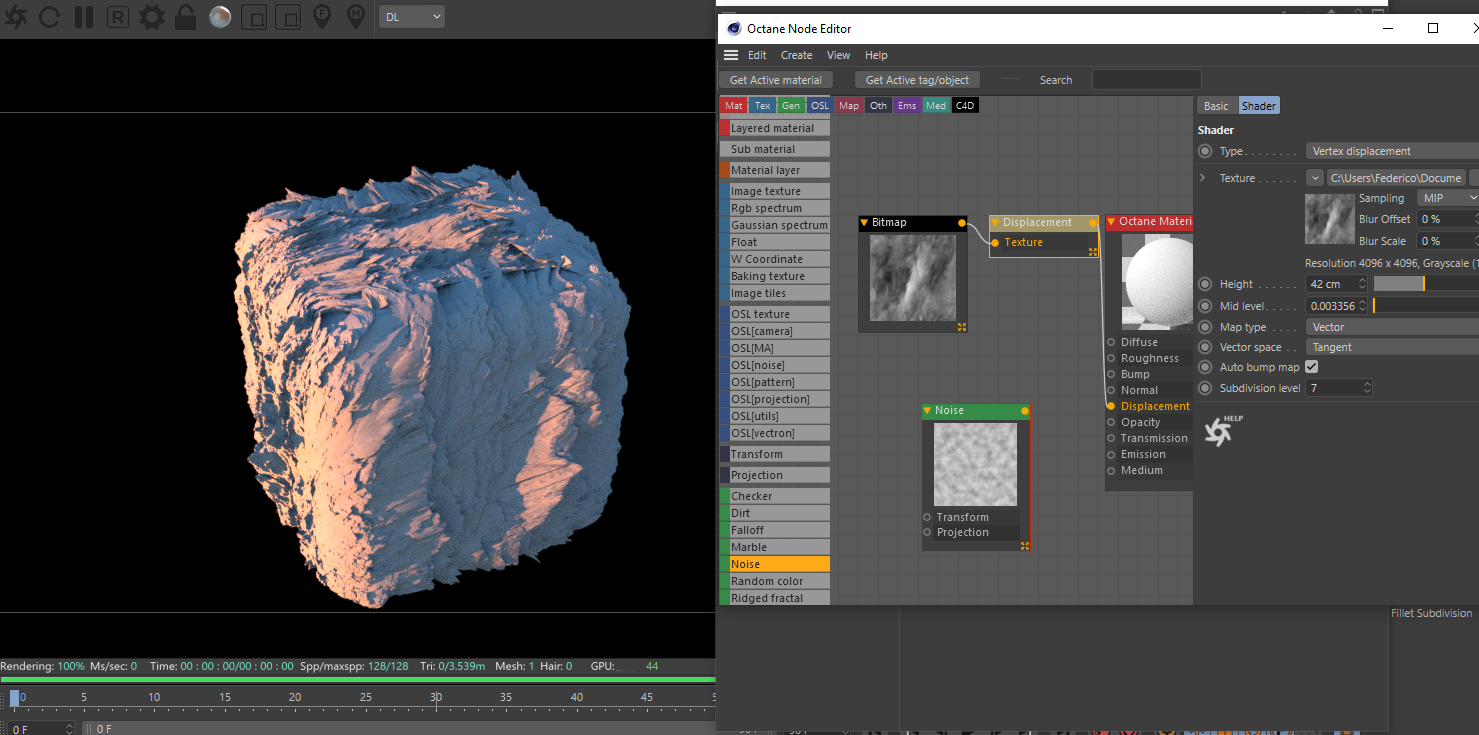Image resolution: width=1479 pixels, height=735 pixels.
Task: Restart the render with the circular arrow icon
Action: click(51, 17)
